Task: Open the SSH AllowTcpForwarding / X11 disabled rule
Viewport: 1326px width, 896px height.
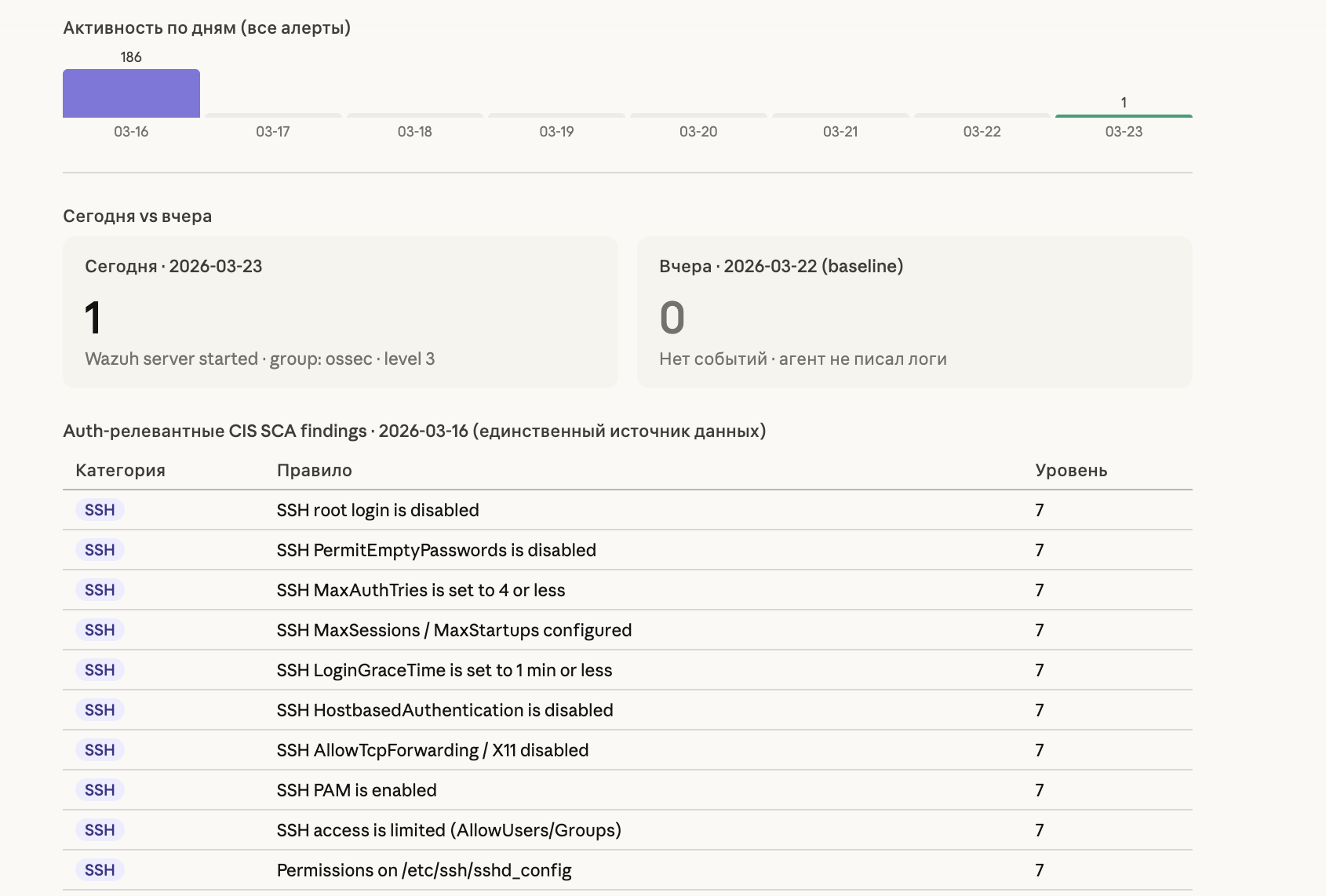Action: point(432,750)
